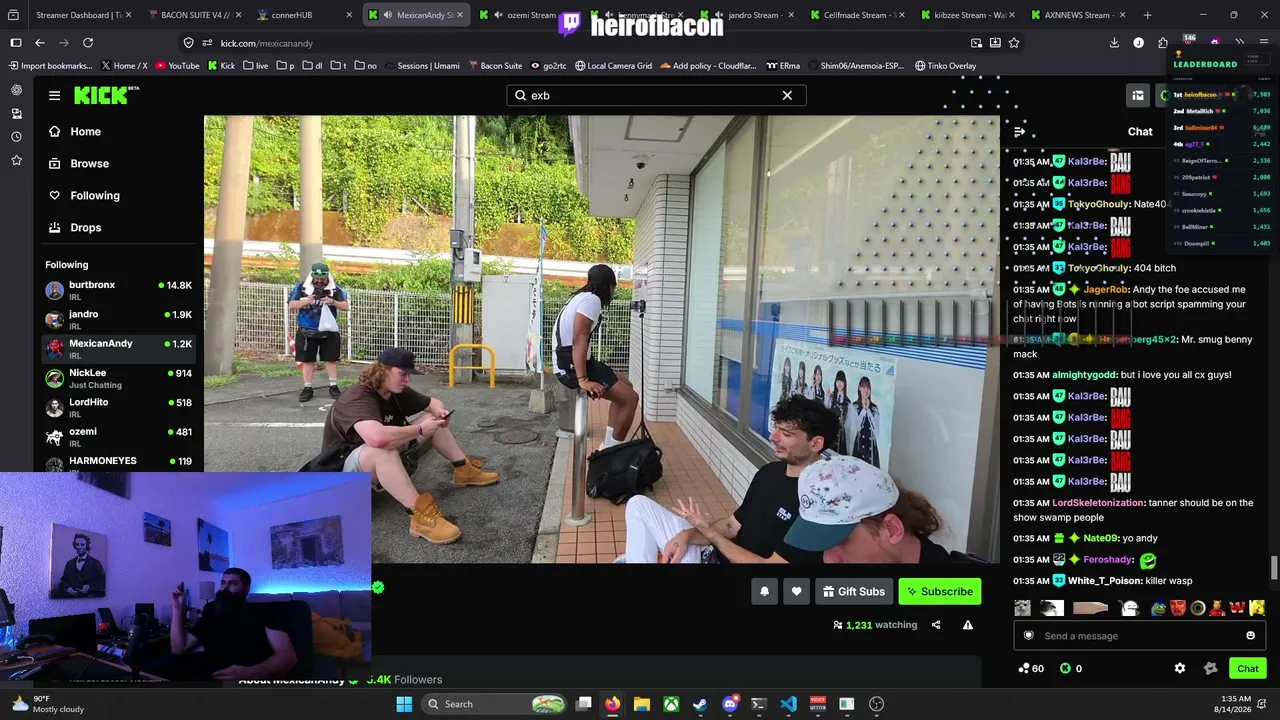Reload the current page
The image size is (1280, 720).
tap(88, 43)
